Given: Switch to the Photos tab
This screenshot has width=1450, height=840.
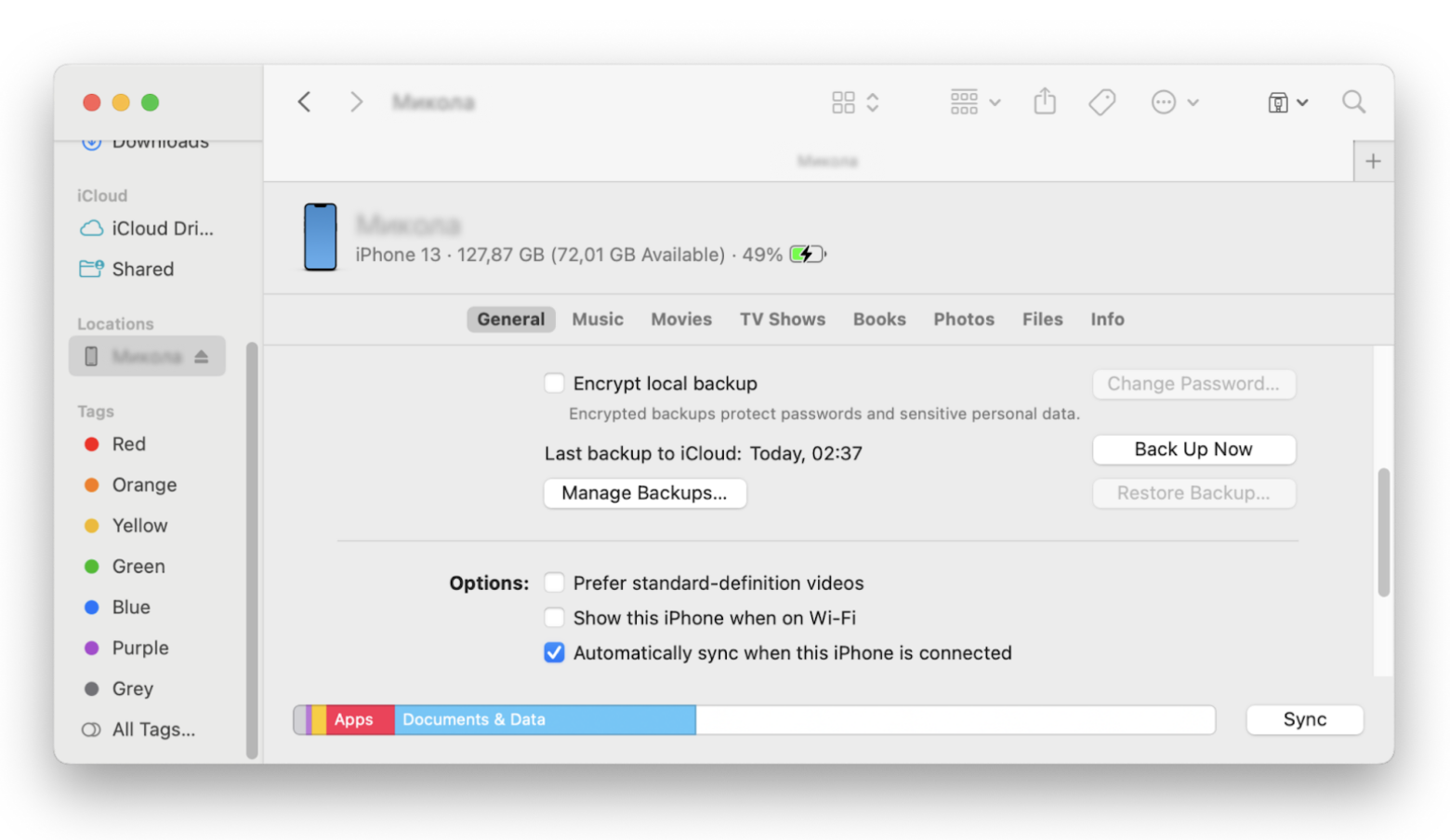Looking at the screenshot, I should pos(964,320).
